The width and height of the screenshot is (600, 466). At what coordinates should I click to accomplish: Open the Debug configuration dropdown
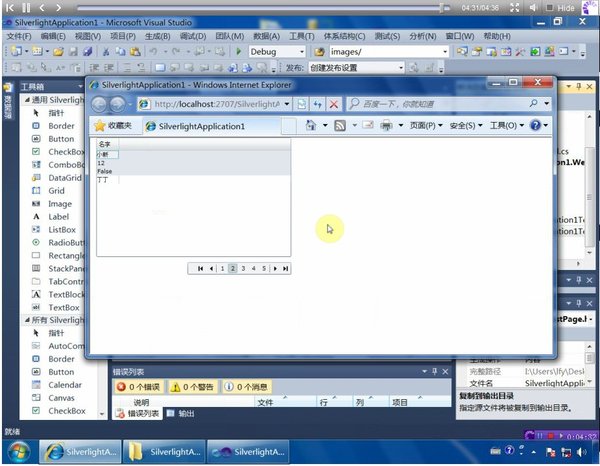pos(302,52)
